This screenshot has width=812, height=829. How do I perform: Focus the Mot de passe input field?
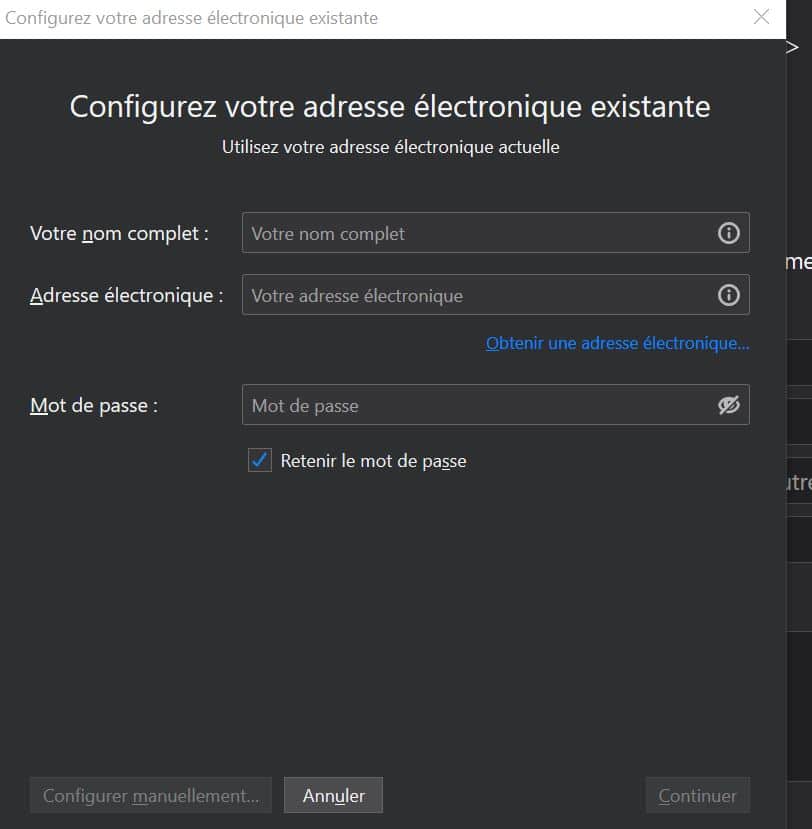(478, 405)
